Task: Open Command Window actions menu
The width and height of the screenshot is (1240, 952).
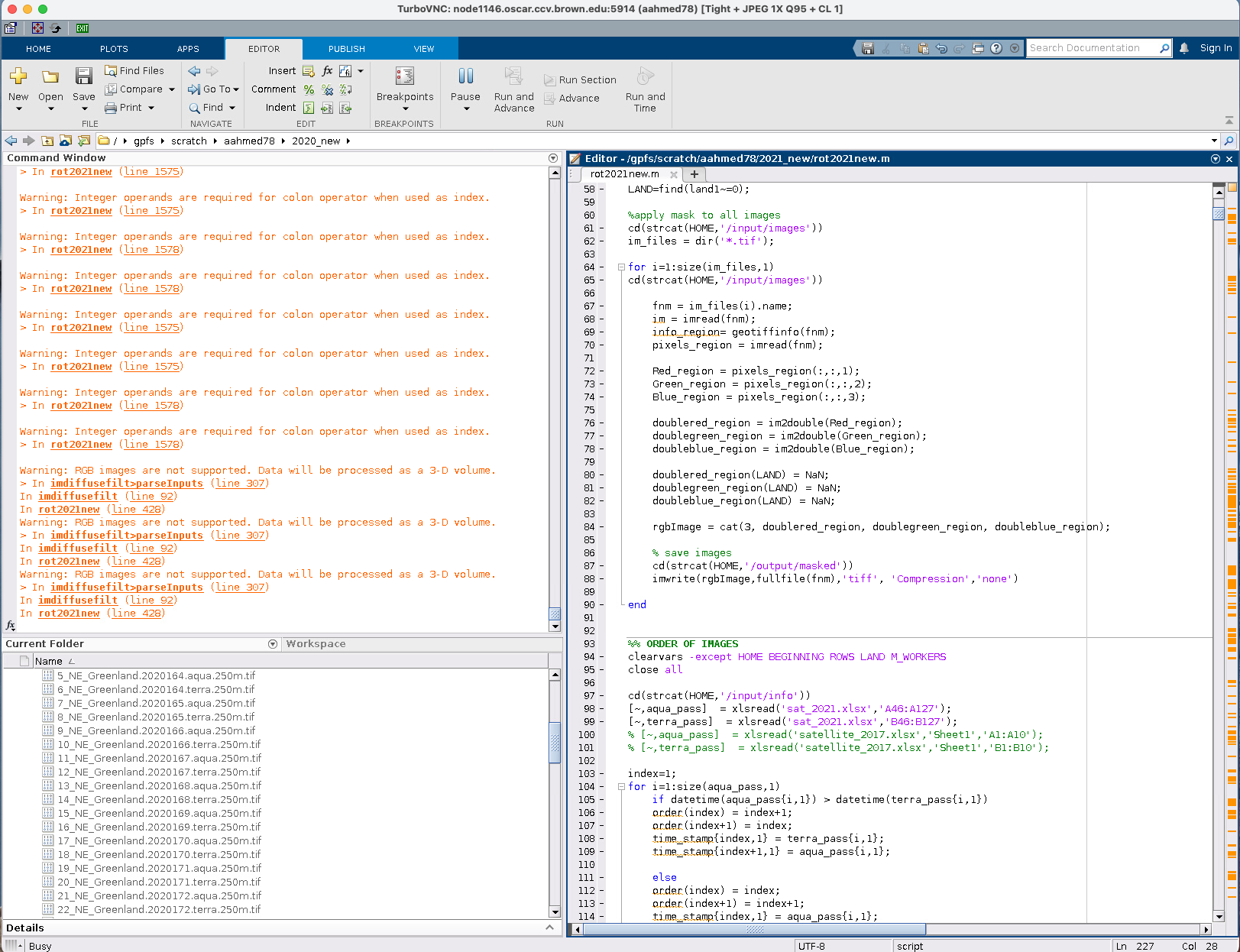Action: tap(553, 158)
